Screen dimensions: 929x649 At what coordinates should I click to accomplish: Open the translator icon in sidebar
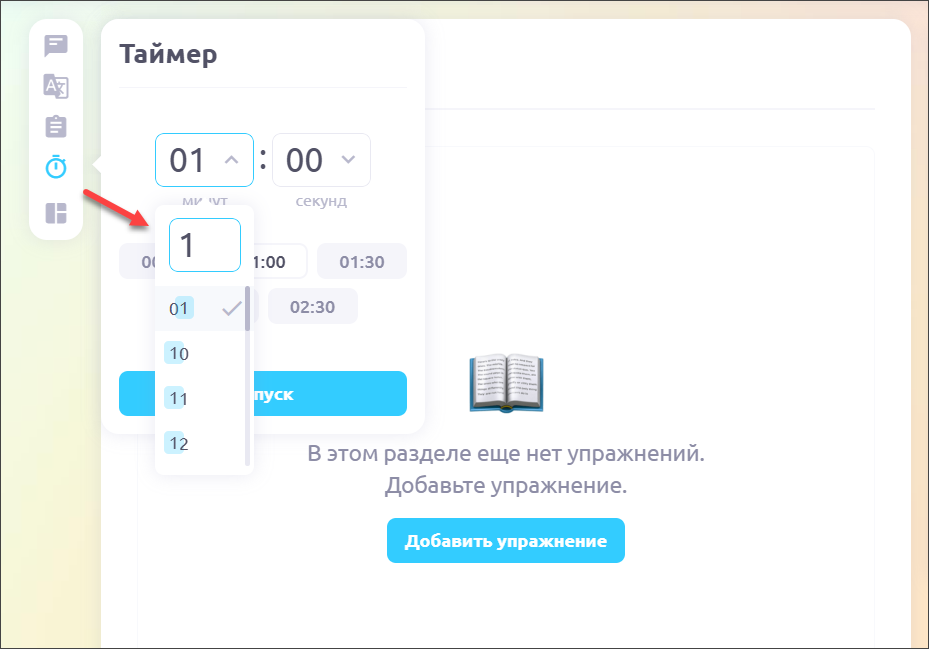click(56, 86)
